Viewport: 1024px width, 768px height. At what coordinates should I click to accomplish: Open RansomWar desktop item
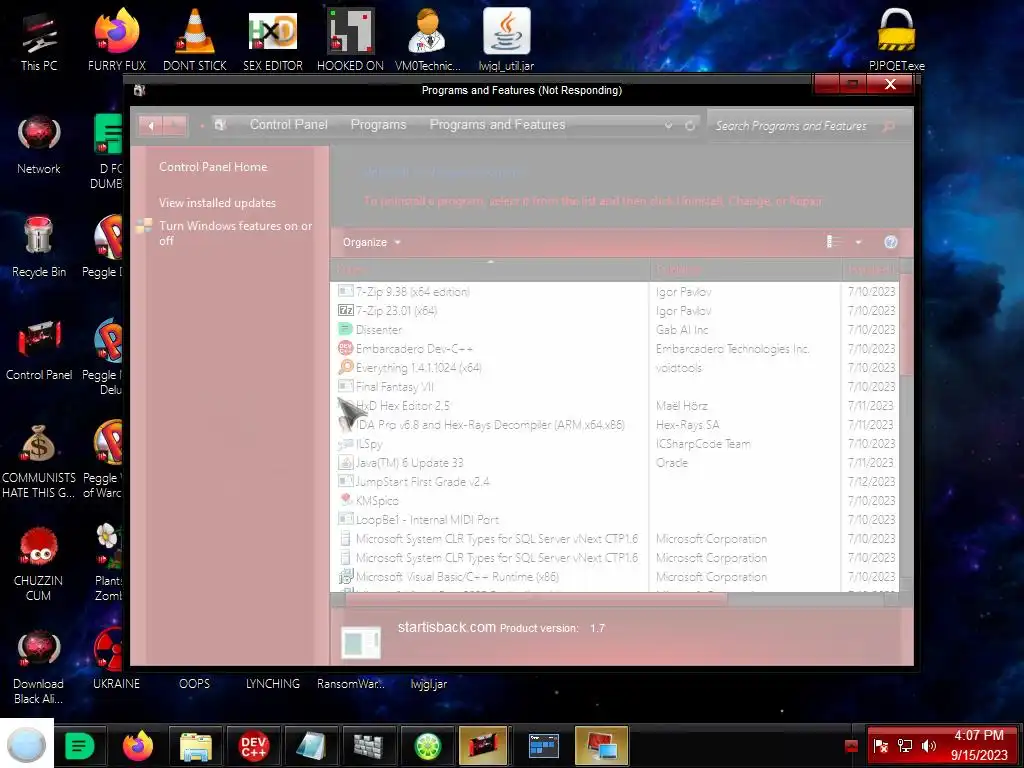coord(351,684)
